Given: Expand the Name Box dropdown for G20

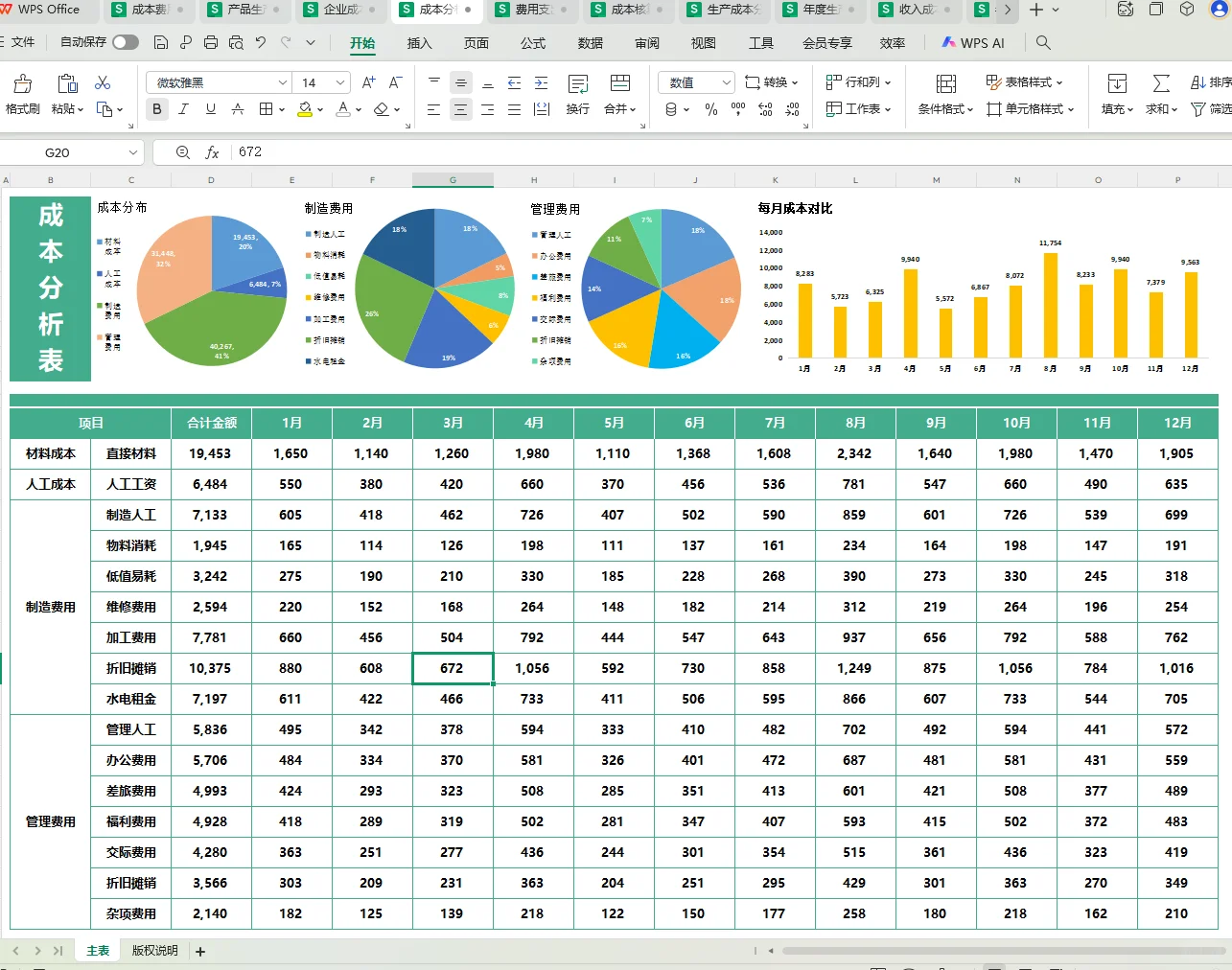Looking at the screenshot, I should tap(133, 152).
